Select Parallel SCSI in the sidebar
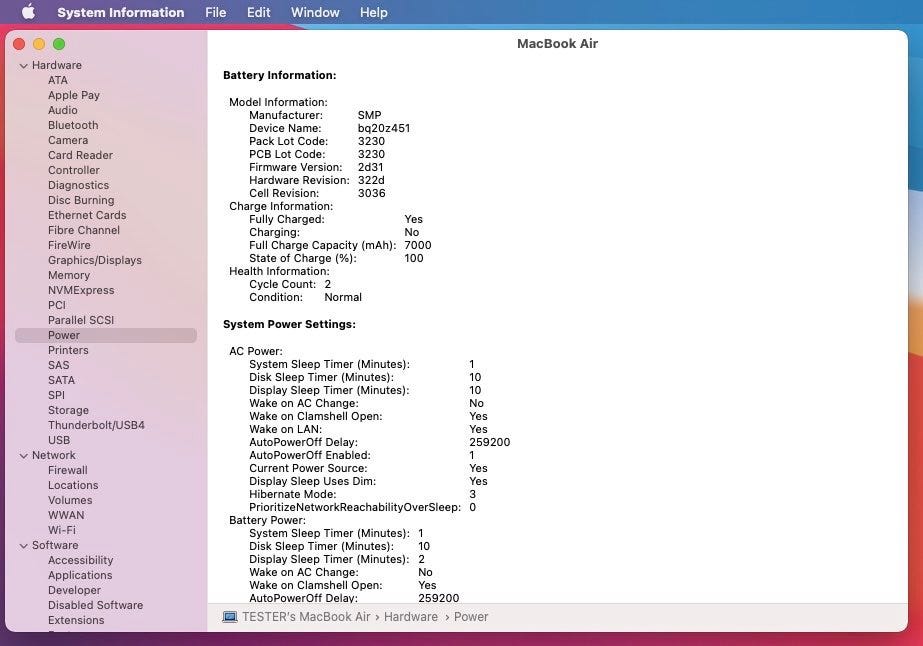 point(81,320)
